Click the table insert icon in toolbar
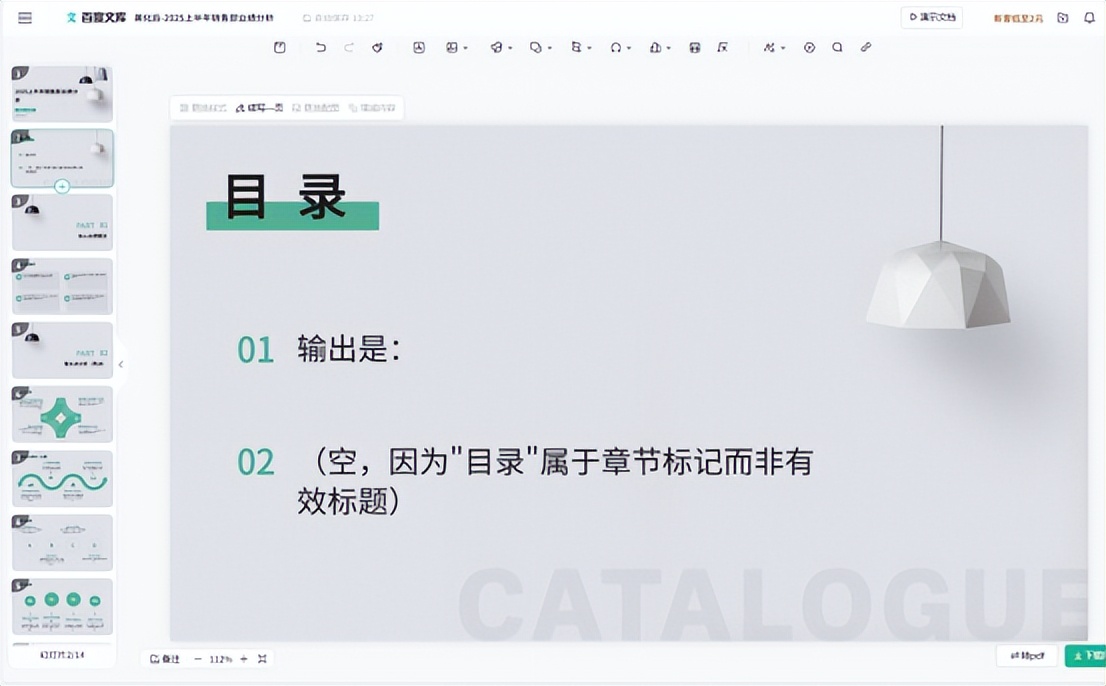This screenshot has height=686, width=1106. (695, 48)
